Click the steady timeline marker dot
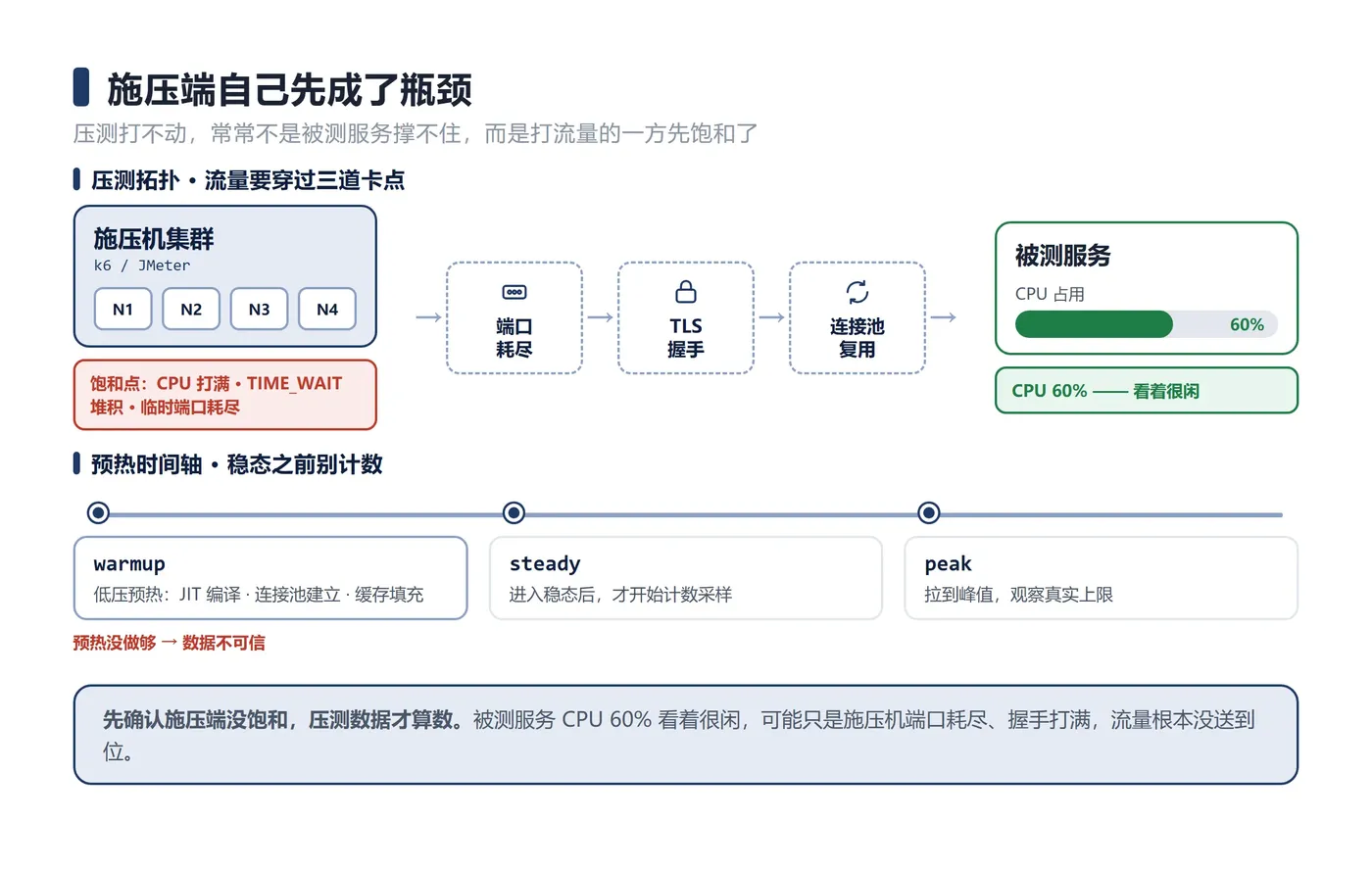Viewport: 1372px width, 869px height. pyautogui.click(x=514, y=512)
